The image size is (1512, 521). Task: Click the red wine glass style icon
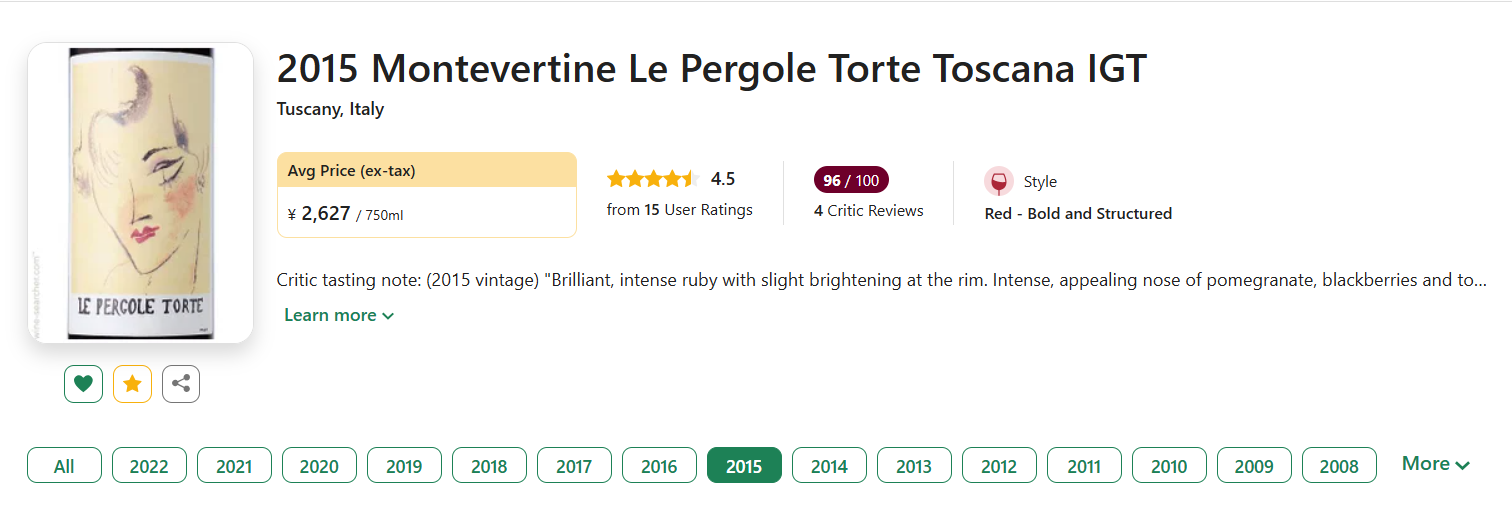pyautogui.click(x=998, y=182)
